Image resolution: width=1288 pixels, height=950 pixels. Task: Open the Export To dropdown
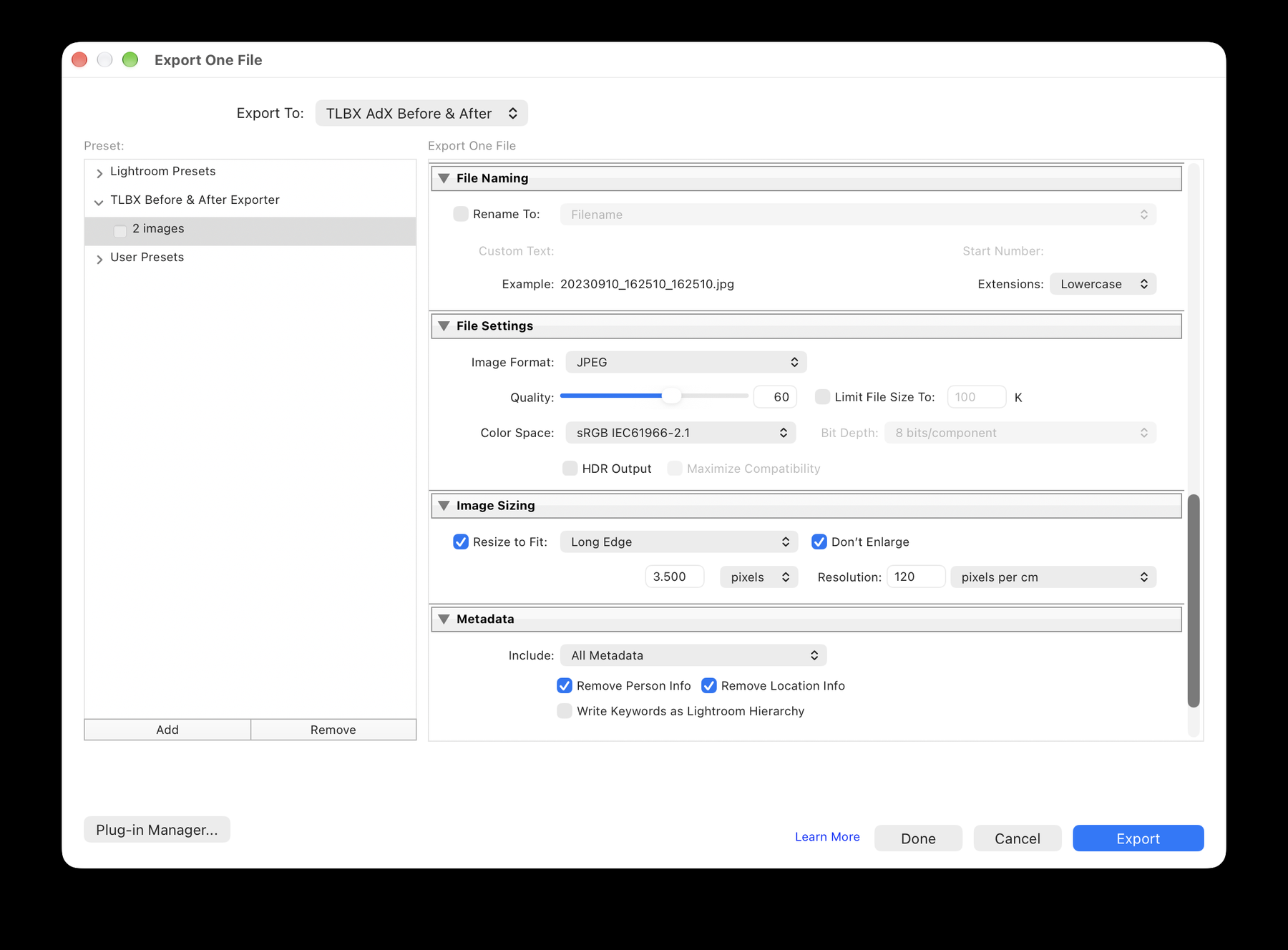click(421, 113)
